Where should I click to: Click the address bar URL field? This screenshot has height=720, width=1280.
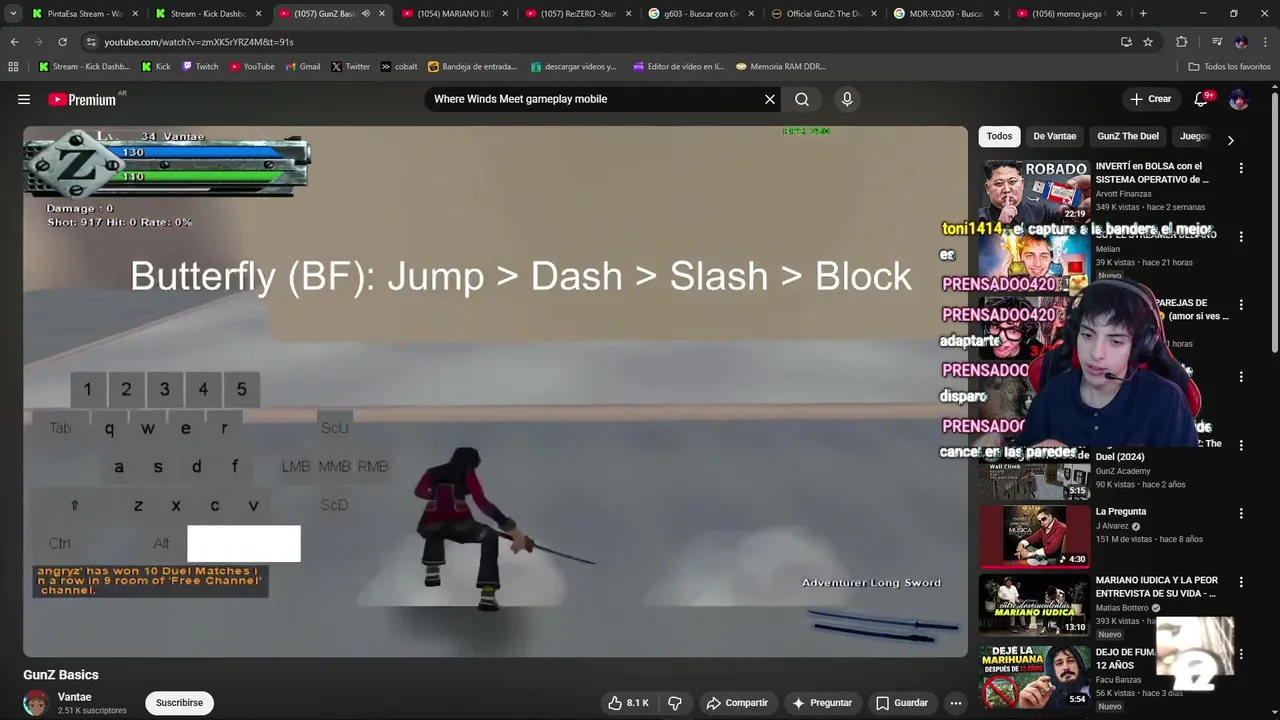click(600, 42)
